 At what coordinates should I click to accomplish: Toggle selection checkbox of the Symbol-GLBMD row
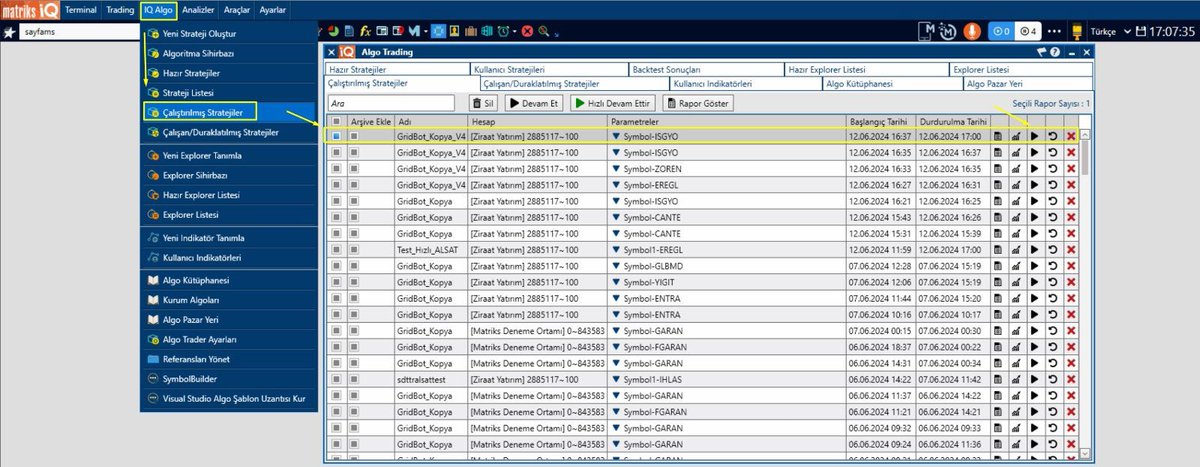point(336,265)
